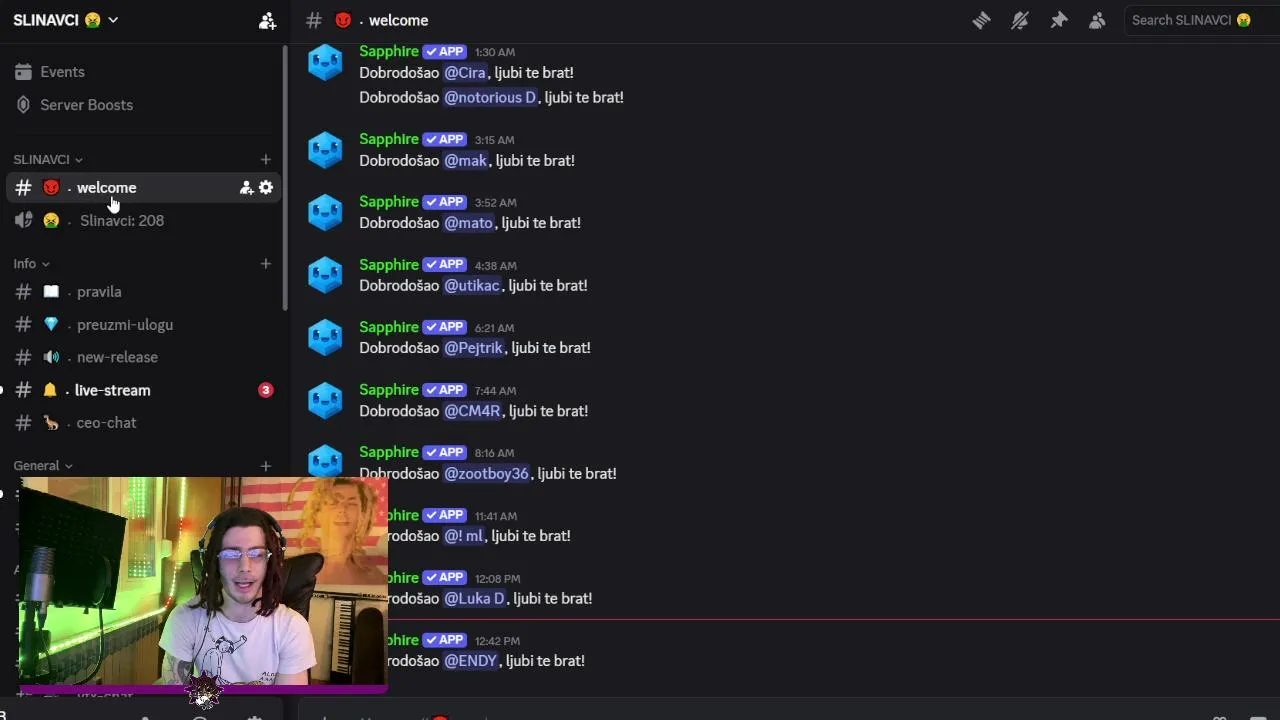Click the Sapphire bot avatar at 3:15 AM
Image resolution: width=1280 pixels, height=720 pixels.
[325, 150]
